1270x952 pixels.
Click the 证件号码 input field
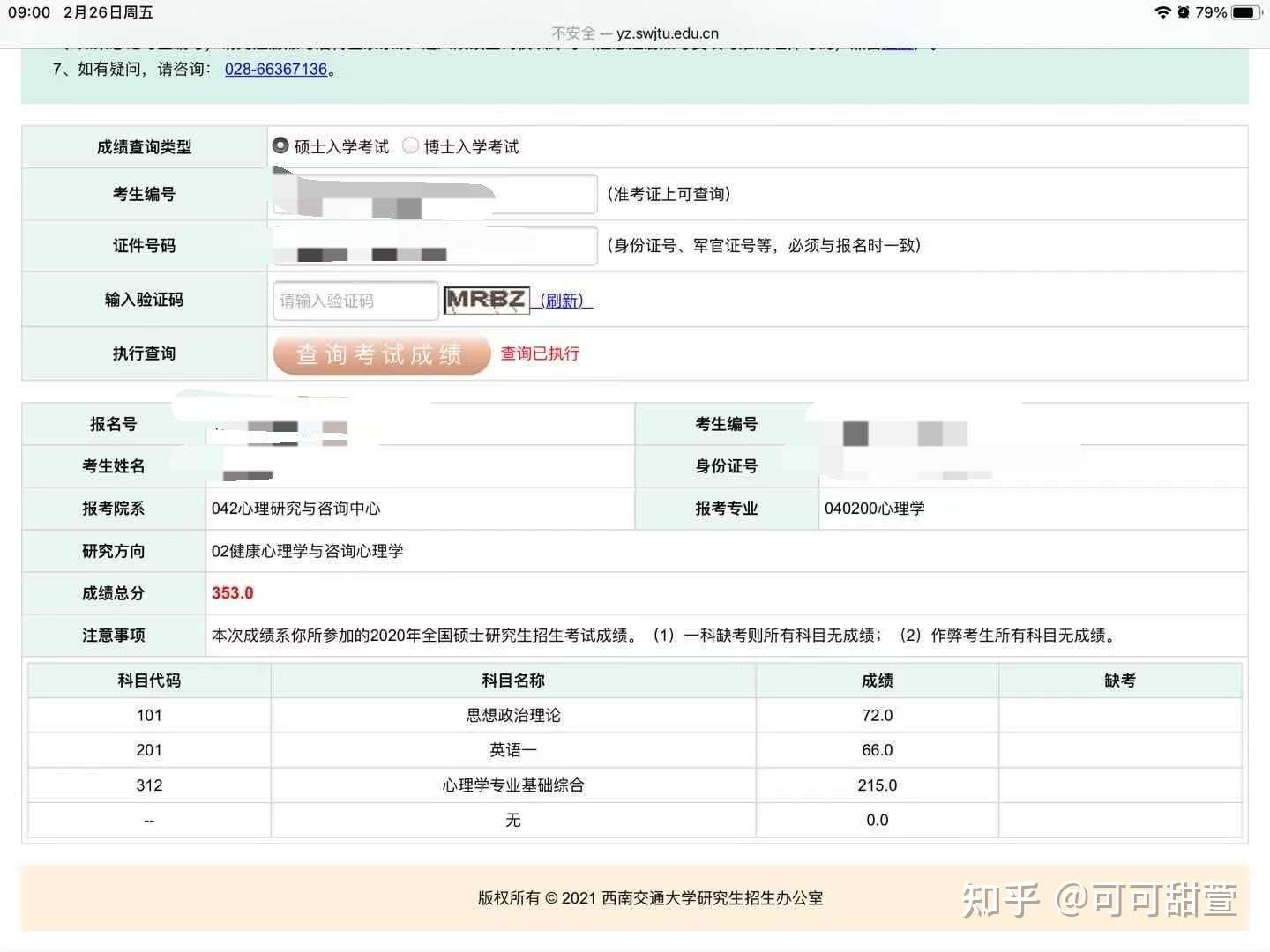click(x=435, y=246)
